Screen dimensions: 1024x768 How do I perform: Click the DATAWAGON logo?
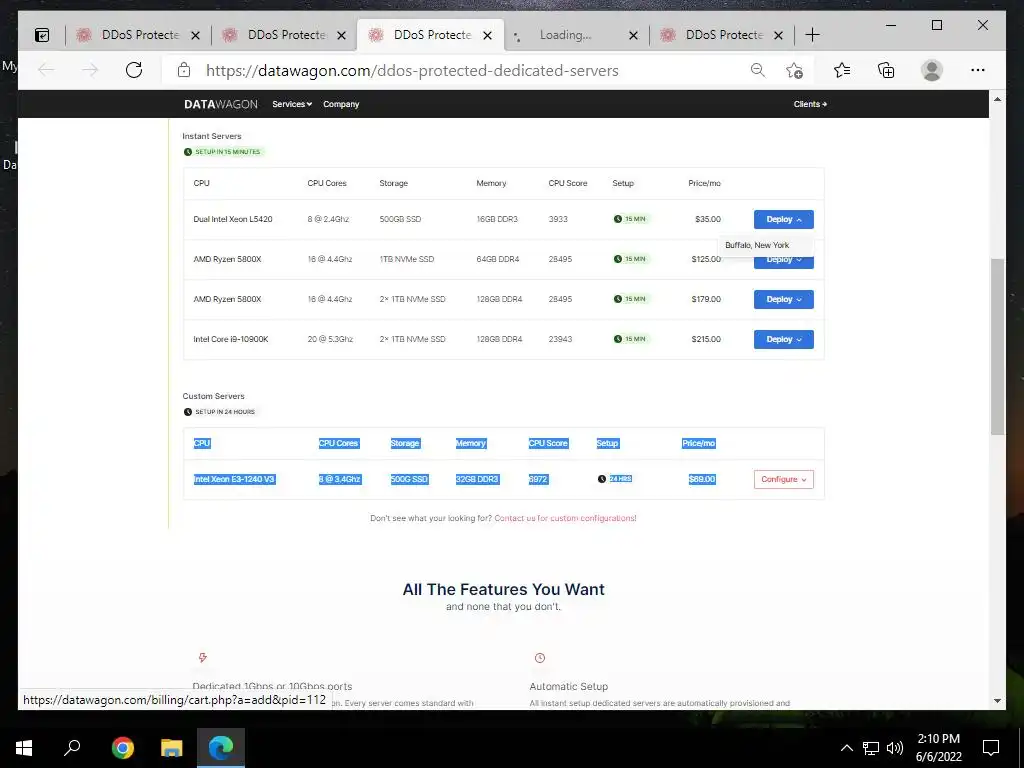pyautogui.click(x=221, y=104)
